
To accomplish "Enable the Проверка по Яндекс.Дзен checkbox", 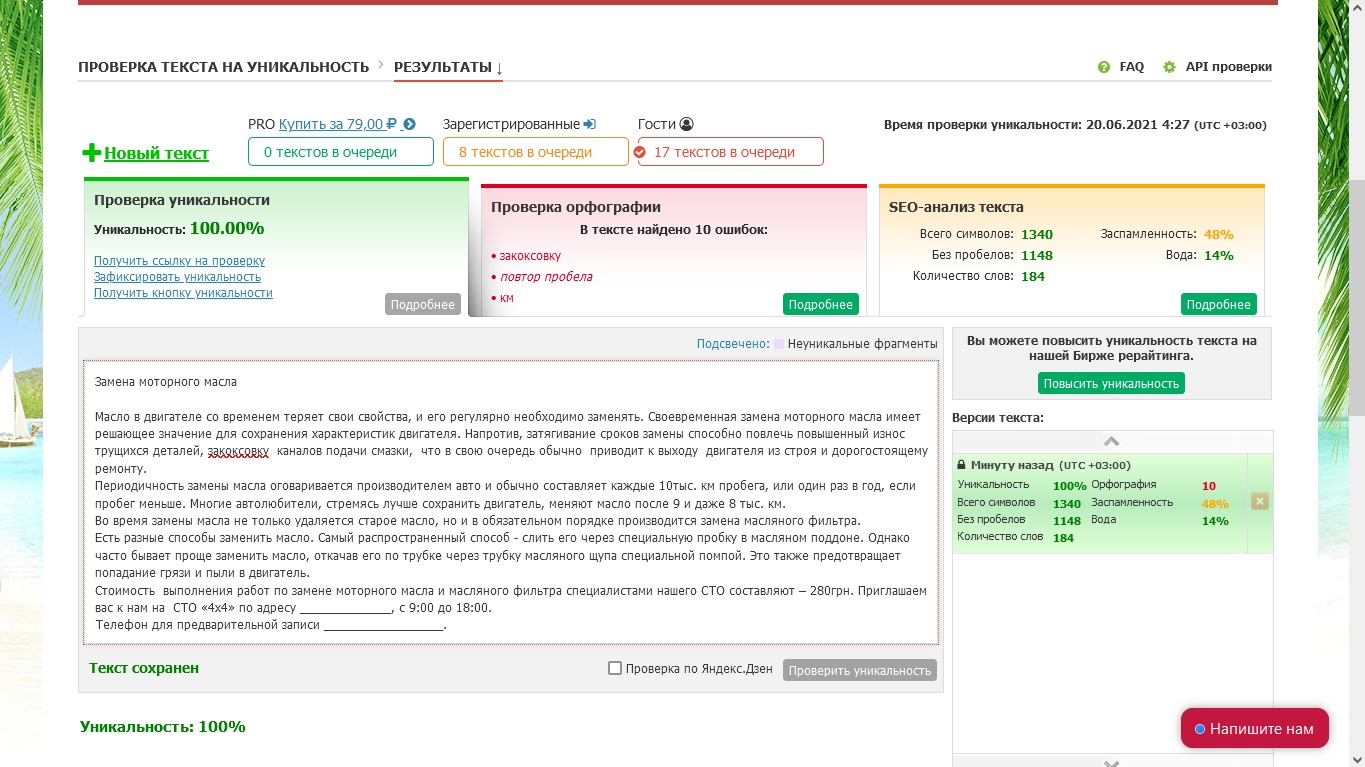I will pyautogui.click(x=615, y=668).
